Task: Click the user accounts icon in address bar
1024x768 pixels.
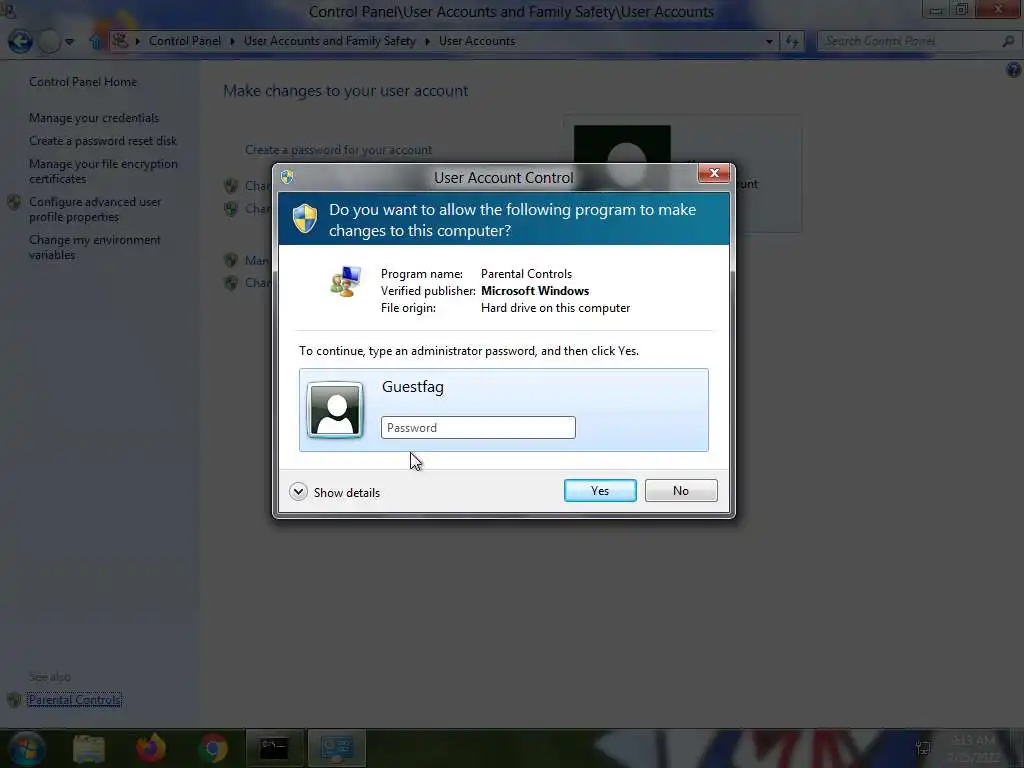Action: pyautogui.click(x=120, y=40)
